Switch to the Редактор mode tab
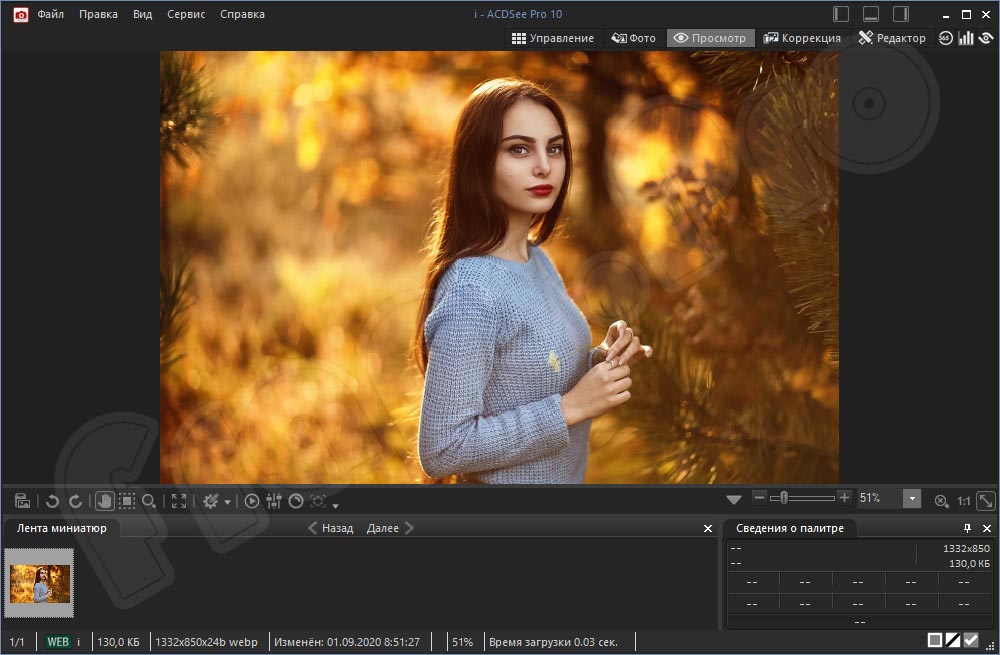This screenshot has width=1000, height=655. [x=891, y=38]
